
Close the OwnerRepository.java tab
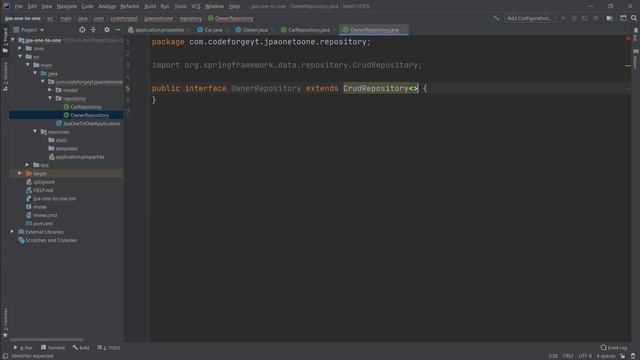point(404,30)
